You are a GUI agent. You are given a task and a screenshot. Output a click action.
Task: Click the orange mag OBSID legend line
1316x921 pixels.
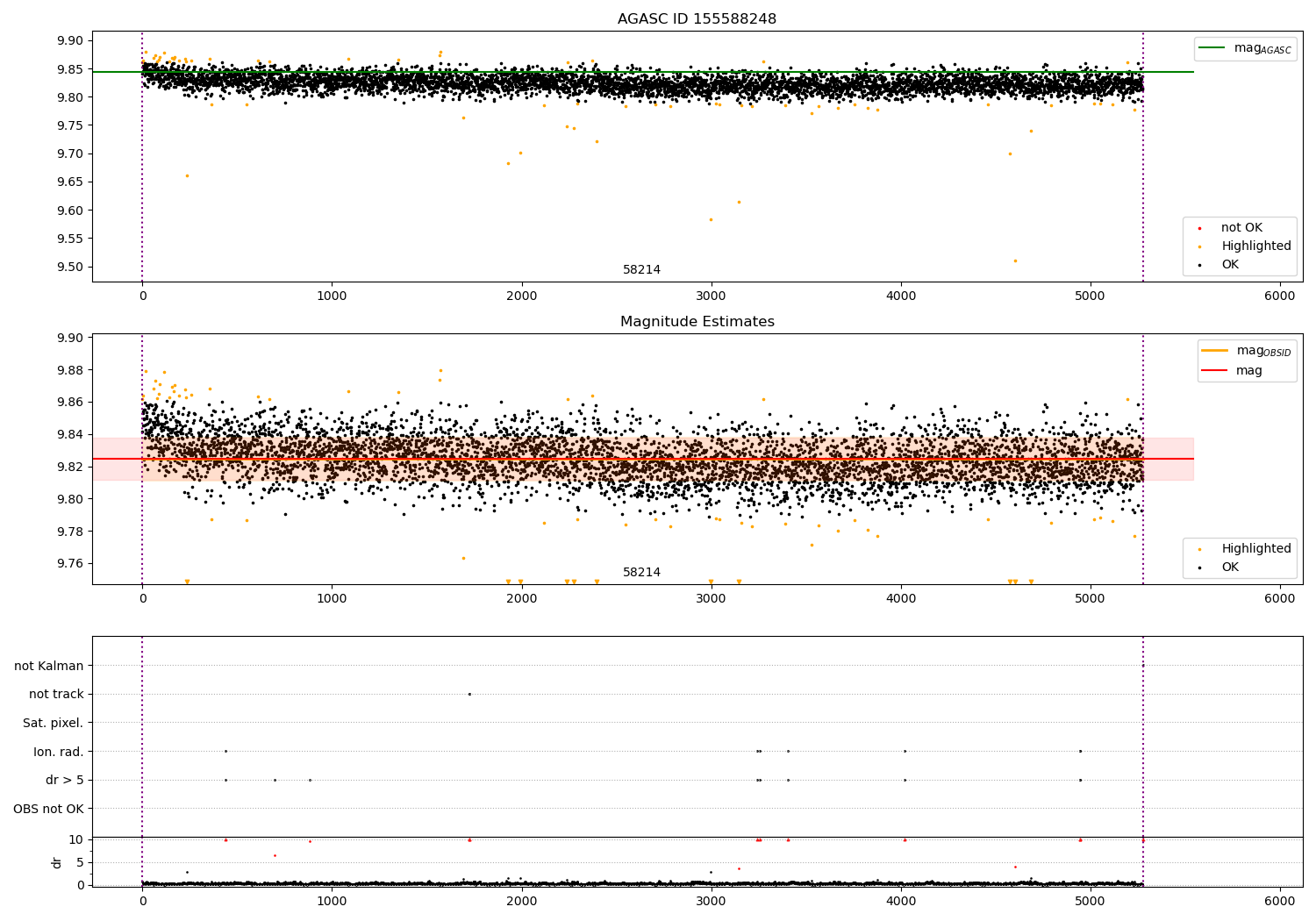point(1214,351)
